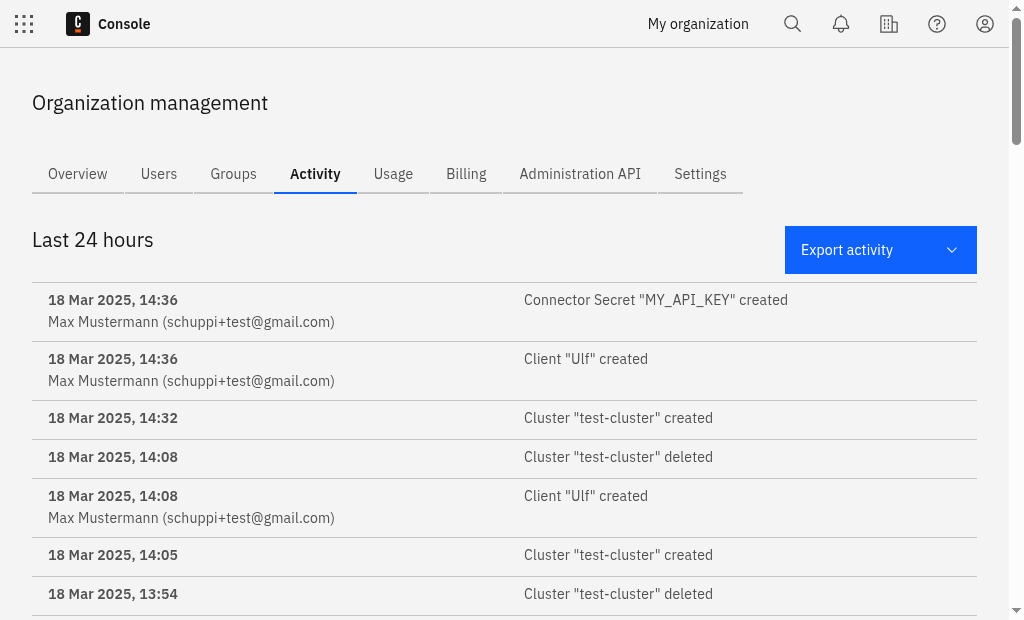Click the Export activity button

[847, 250]
